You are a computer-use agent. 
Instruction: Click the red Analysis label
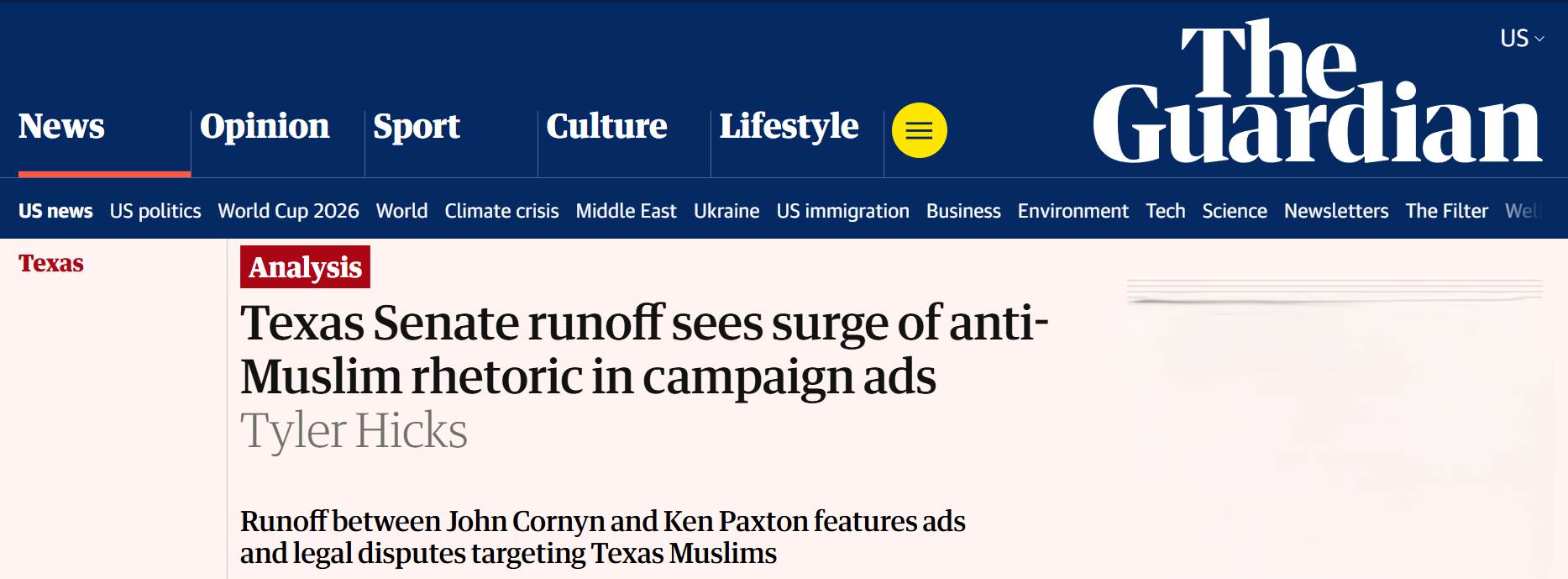tap(305, 267)
